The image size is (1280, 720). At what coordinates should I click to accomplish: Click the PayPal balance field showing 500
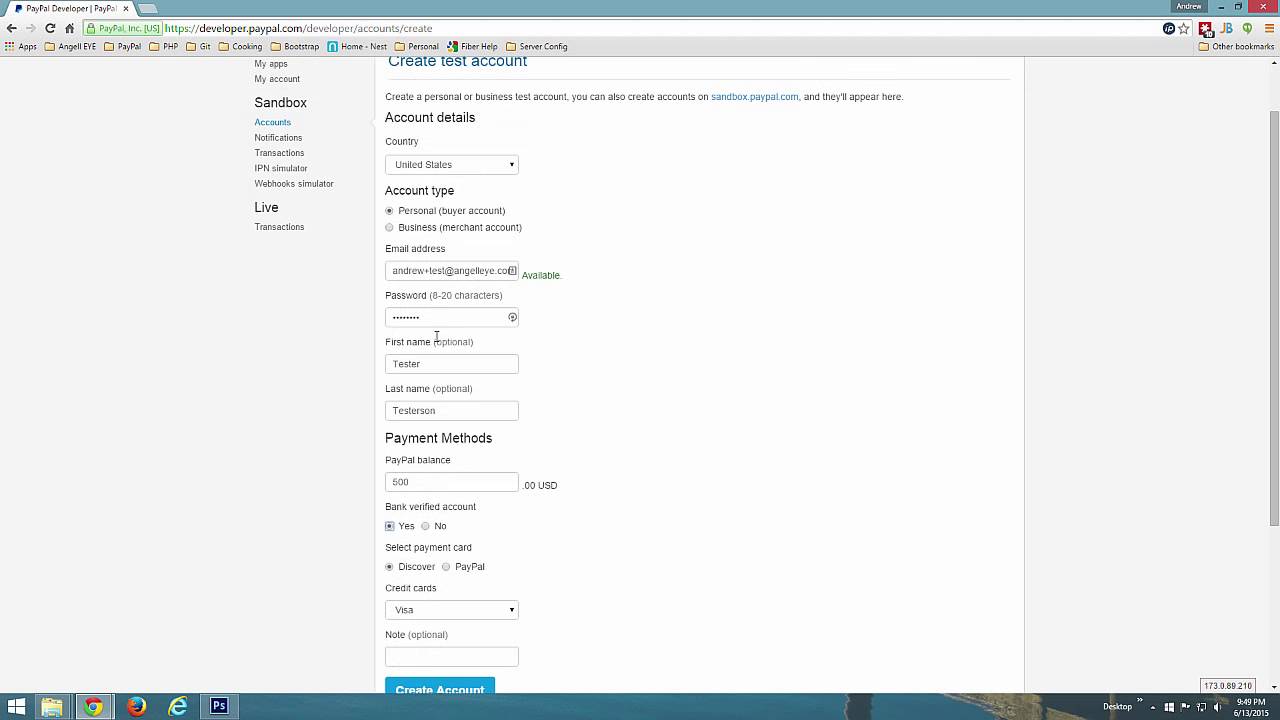452,482
